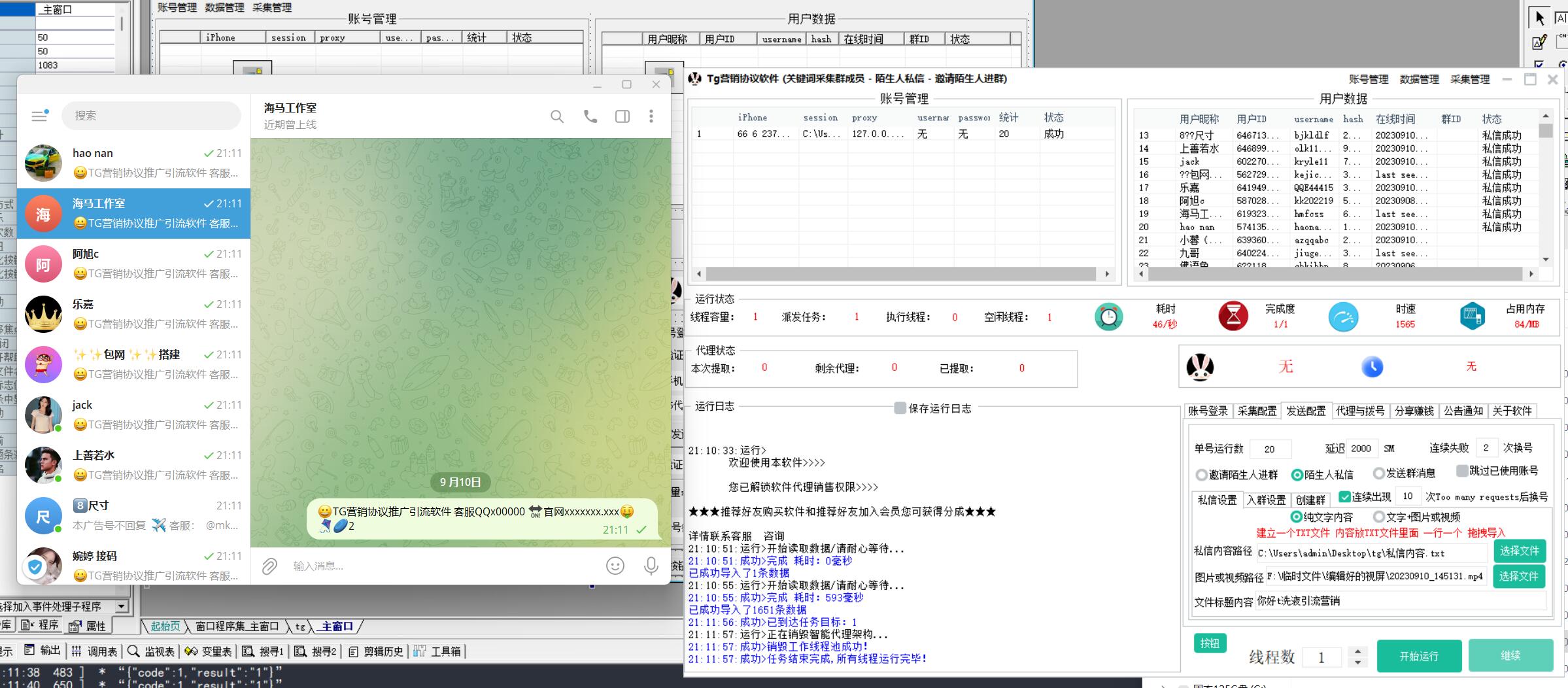Click the attach file paperclip icon

coord(269,566)
